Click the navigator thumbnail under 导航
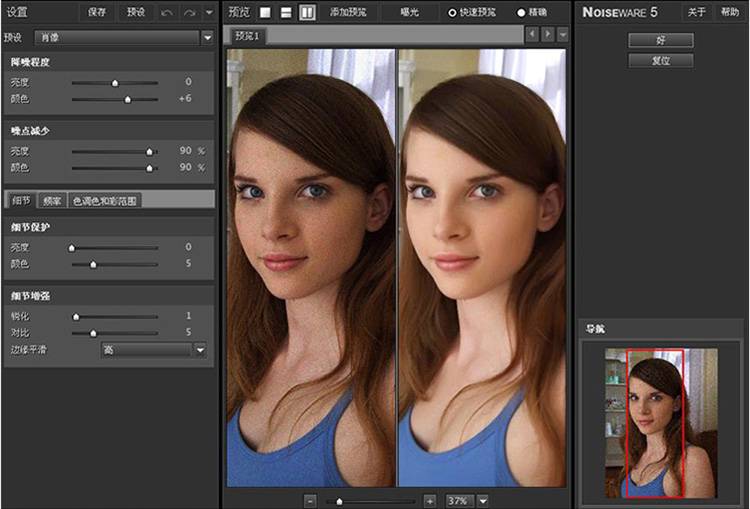 pos(661,423)
